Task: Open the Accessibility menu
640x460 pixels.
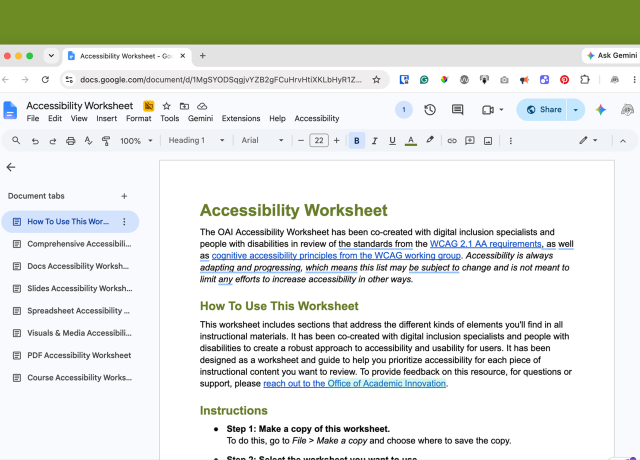Action: 317,118
